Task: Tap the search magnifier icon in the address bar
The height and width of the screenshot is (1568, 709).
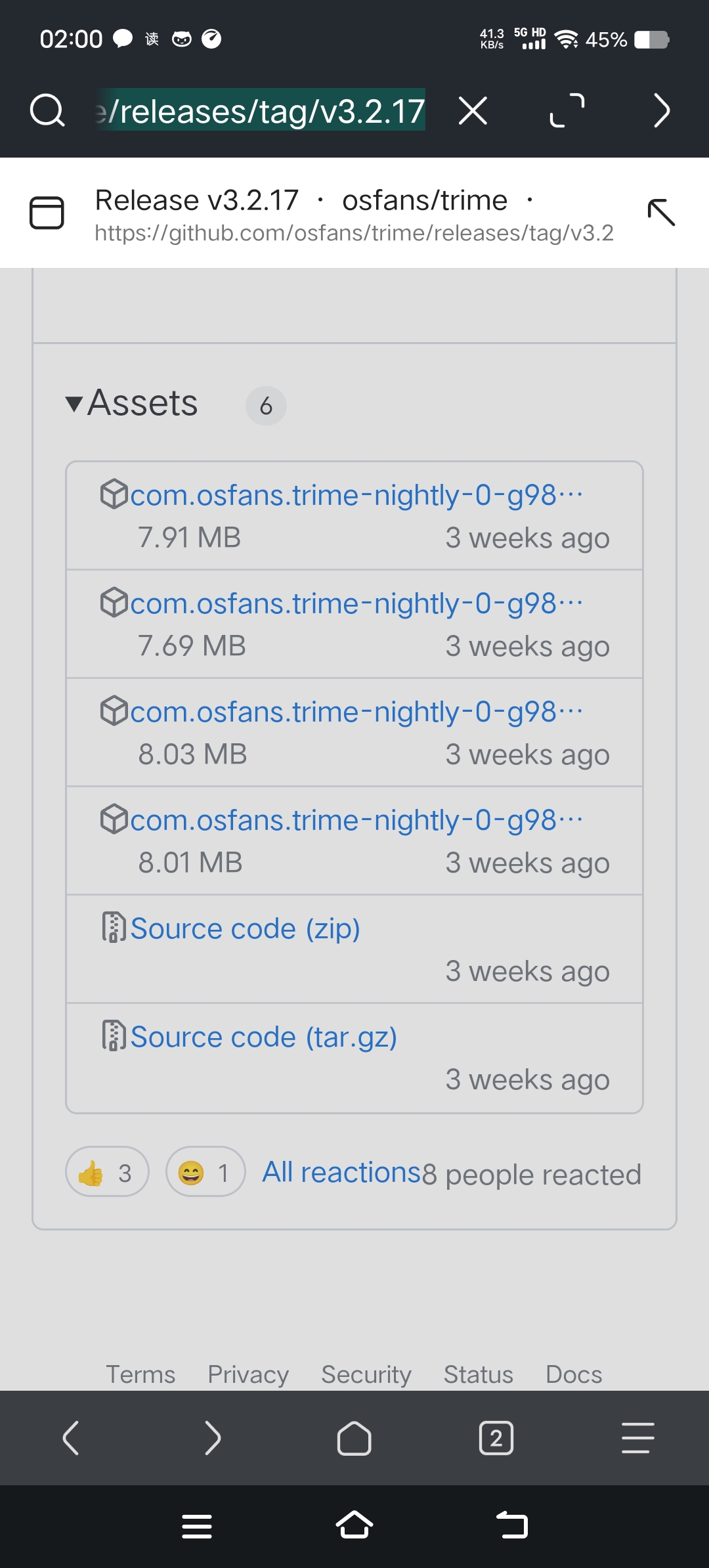Action: pos(47,110)
